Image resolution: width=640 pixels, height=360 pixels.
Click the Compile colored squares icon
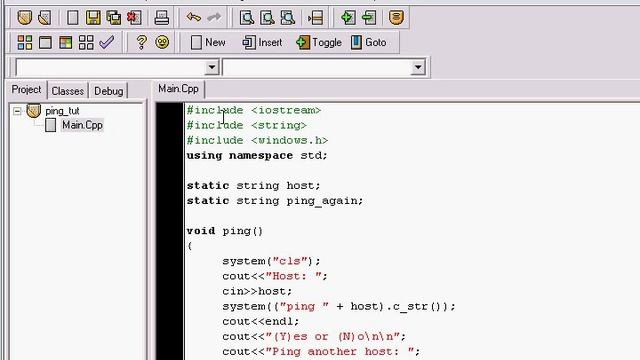[24, 42]
